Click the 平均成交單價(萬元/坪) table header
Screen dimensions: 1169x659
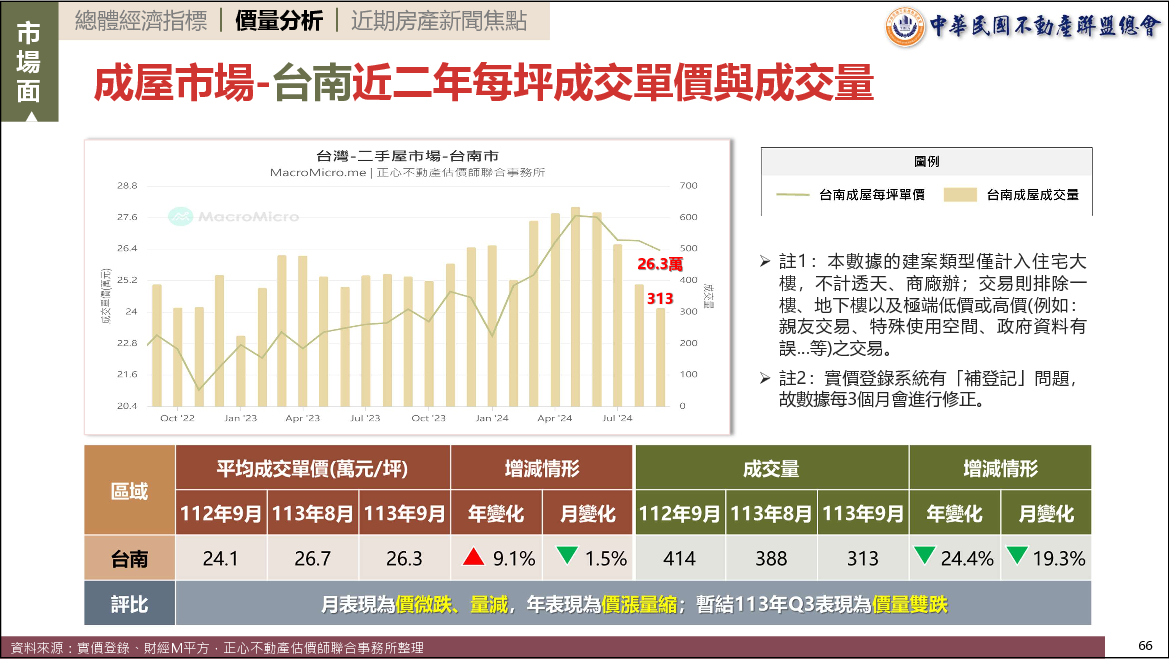coord(313,468)
